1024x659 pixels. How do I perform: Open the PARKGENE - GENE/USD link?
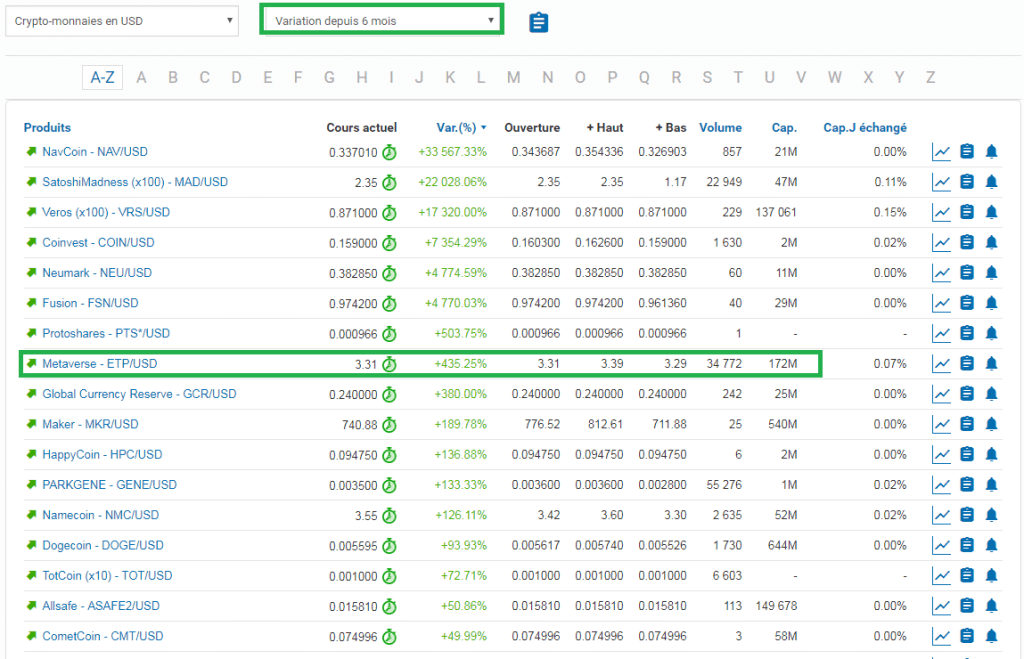pos(109,485)
